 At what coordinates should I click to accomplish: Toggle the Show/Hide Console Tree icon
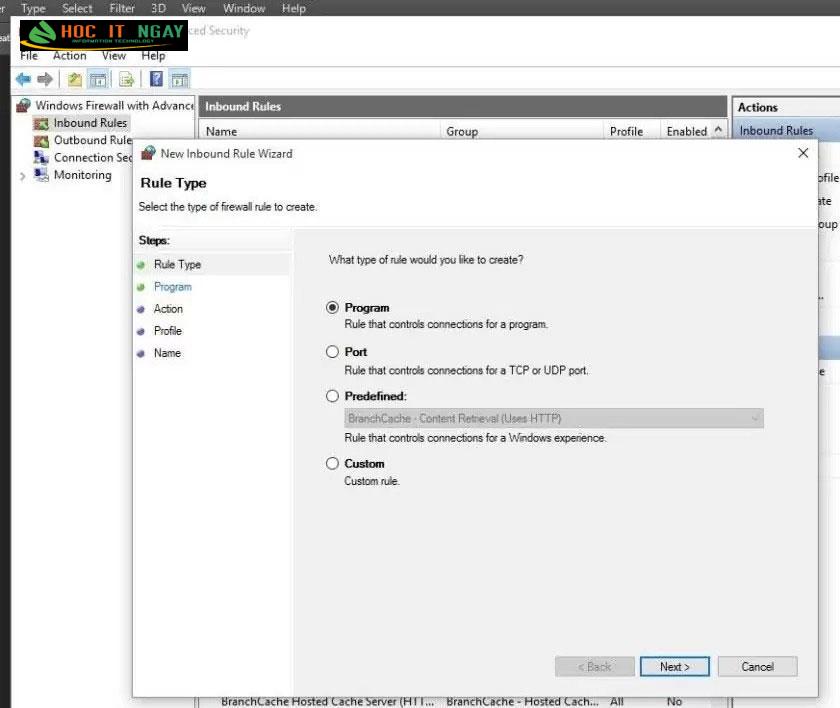(98, 80)
